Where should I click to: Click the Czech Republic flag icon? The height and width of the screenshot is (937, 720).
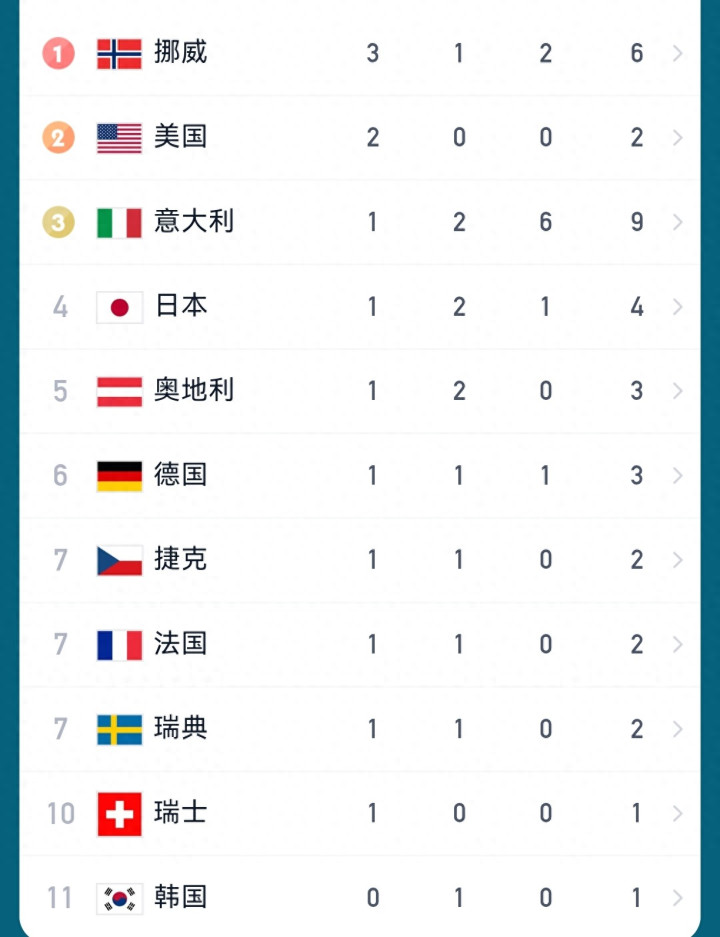[119, 559]
